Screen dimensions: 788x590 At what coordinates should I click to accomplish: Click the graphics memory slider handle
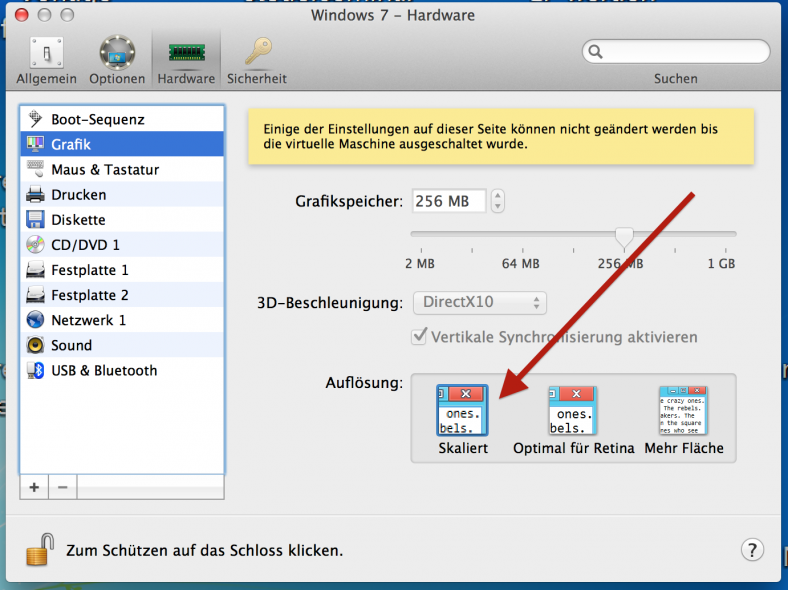click(624, 236)
